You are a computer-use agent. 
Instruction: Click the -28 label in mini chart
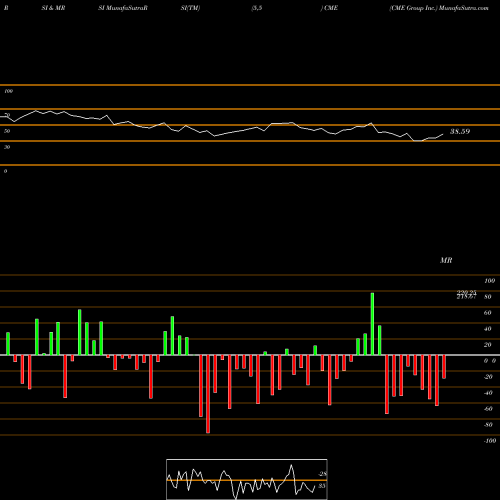coord(323,474)
